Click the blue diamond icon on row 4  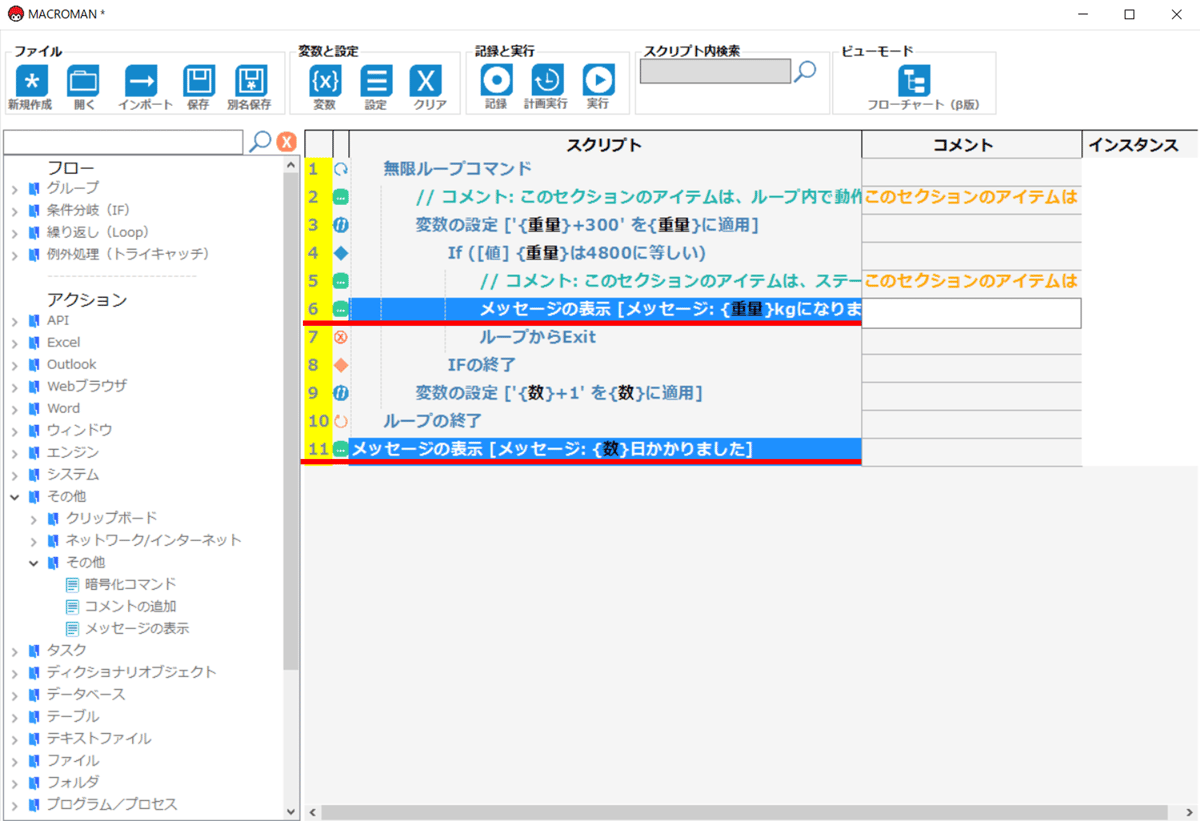click(x=340, y=253)
